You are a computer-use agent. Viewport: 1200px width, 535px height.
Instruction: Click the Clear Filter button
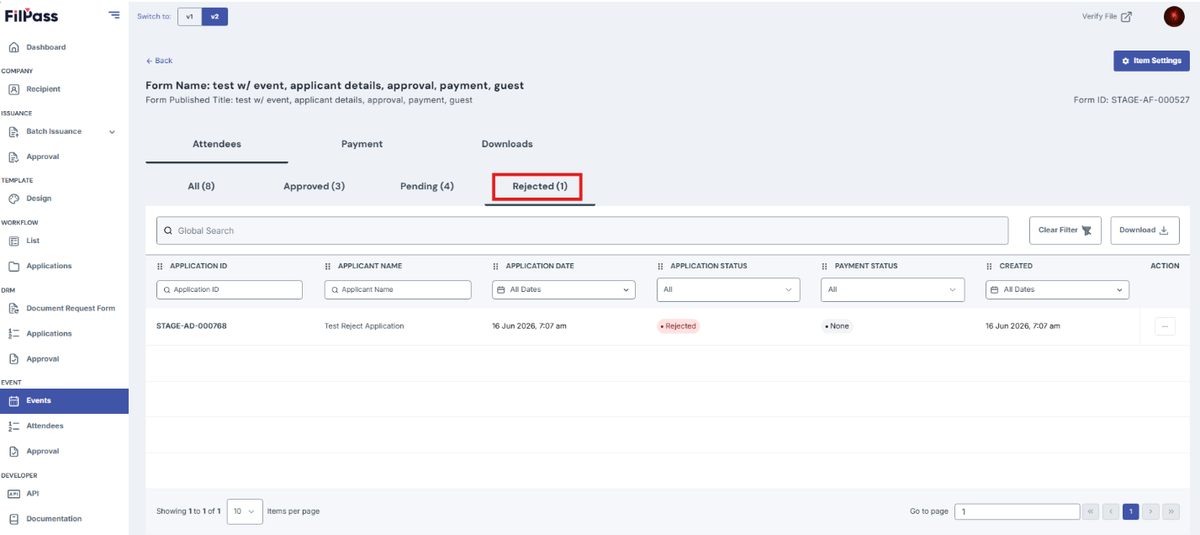tap(1066, 230)
